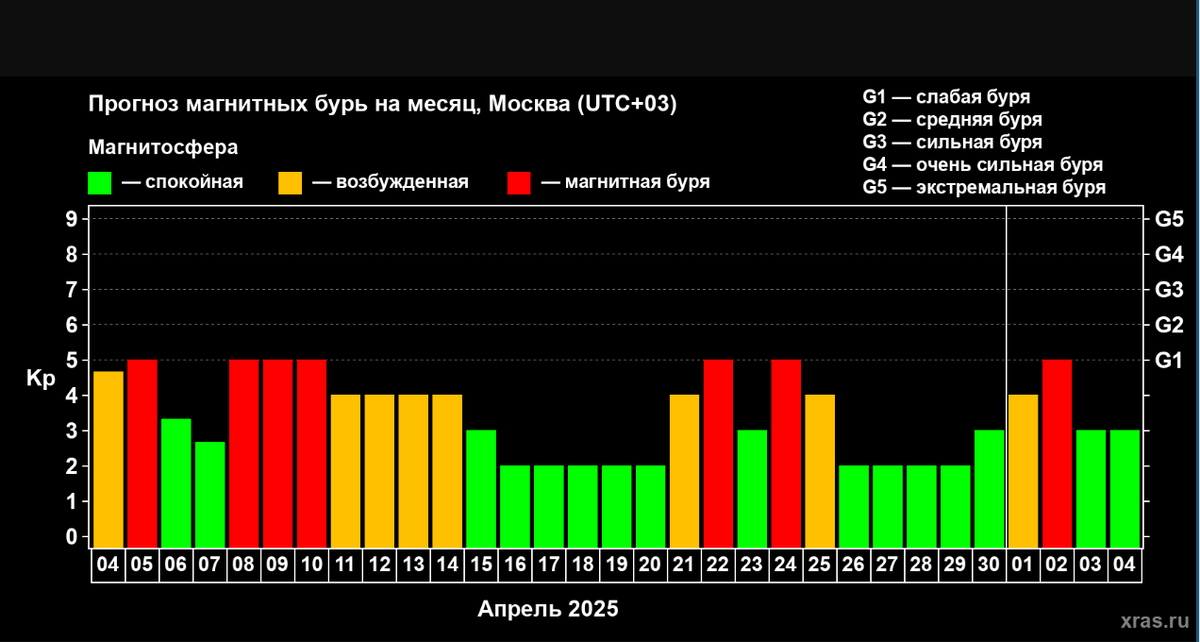Click the Kp axis value '5'
This screenshot has width=1200, height=642.
[71, 360]
